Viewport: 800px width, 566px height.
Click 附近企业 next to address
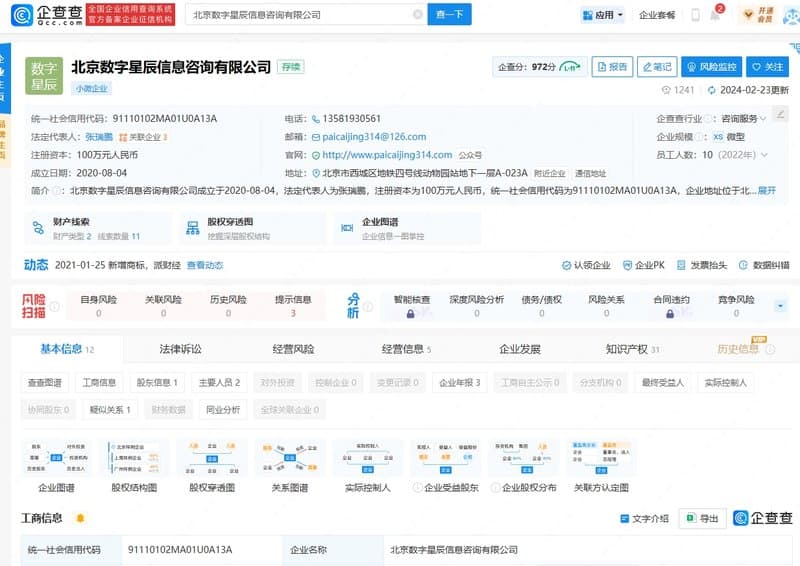(549, 174)
